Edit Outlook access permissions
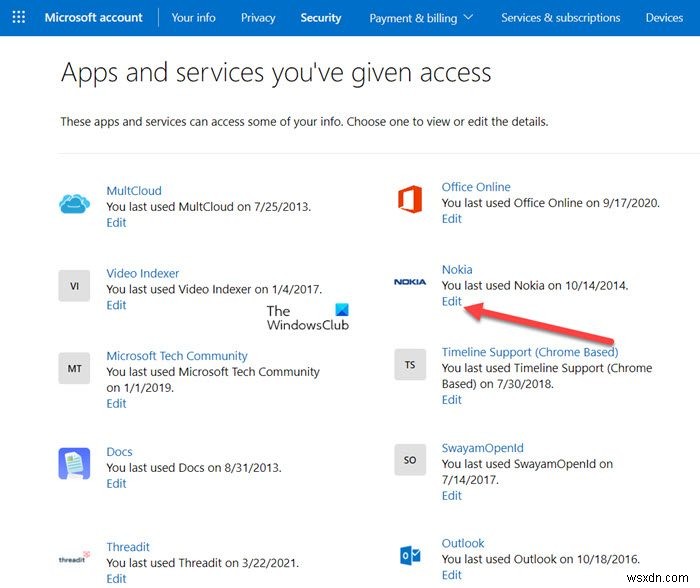 [451, 575]
